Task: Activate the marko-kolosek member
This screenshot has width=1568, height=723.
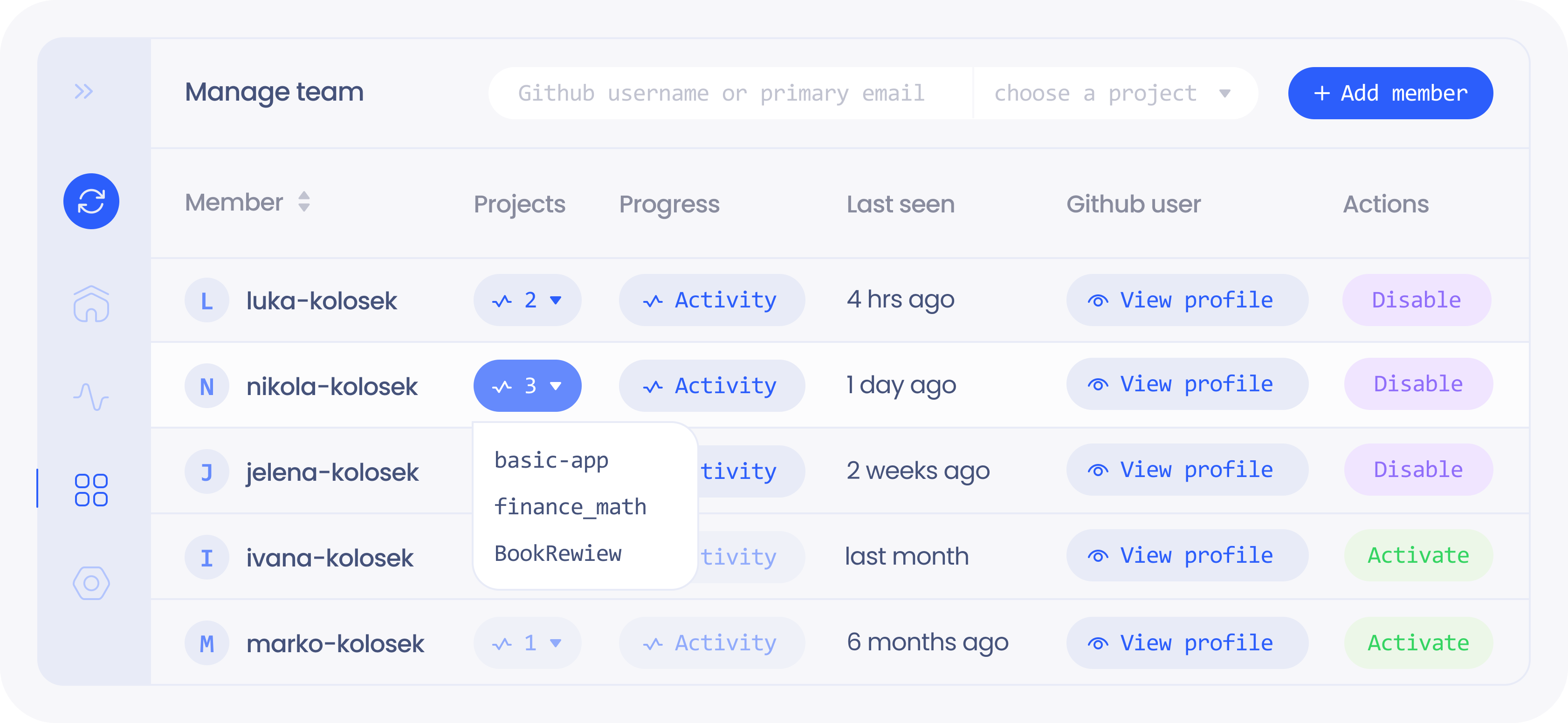Action: coord(1418,643)
